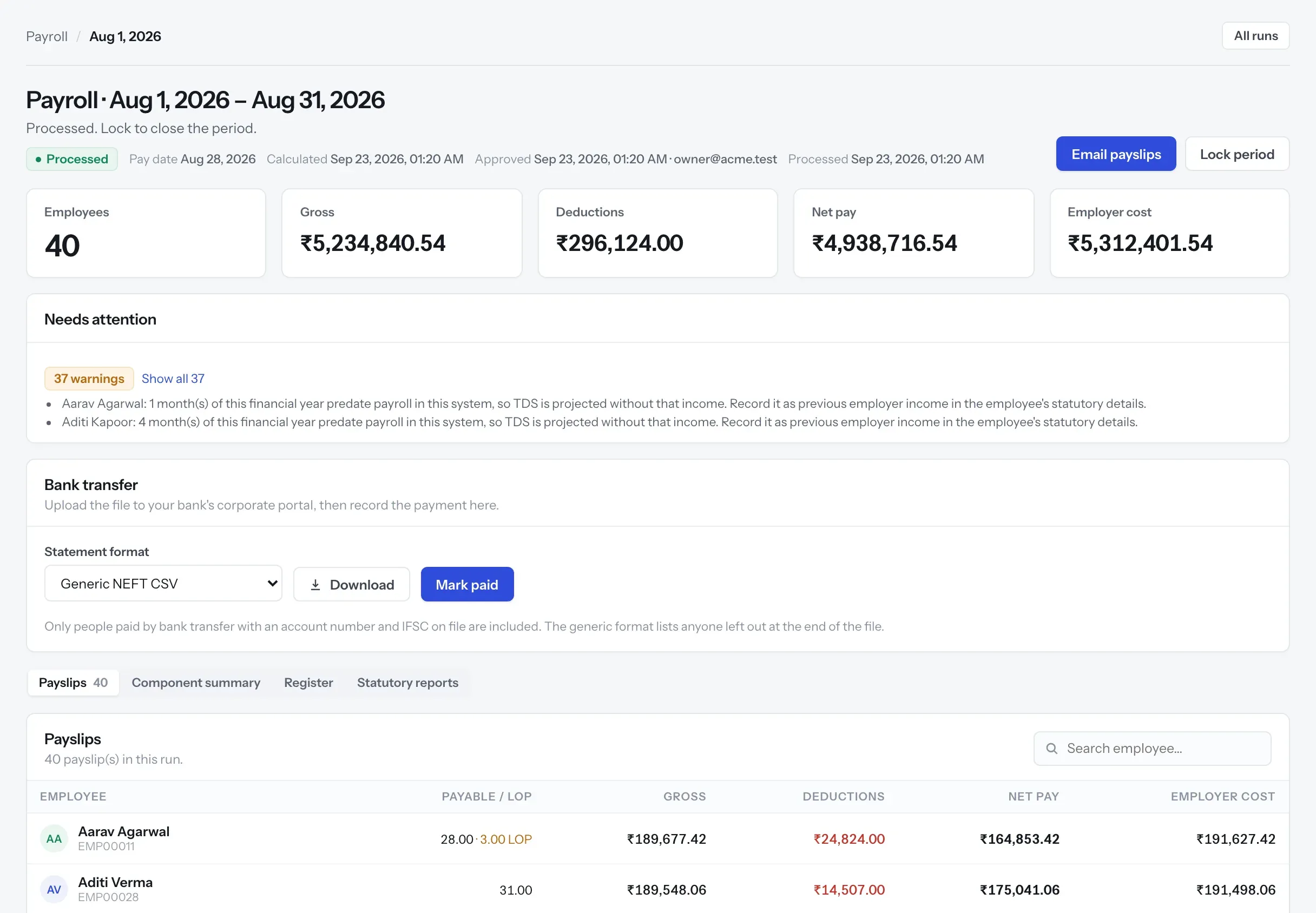Open Aditi Verma's payslip name

coord(116,882)
